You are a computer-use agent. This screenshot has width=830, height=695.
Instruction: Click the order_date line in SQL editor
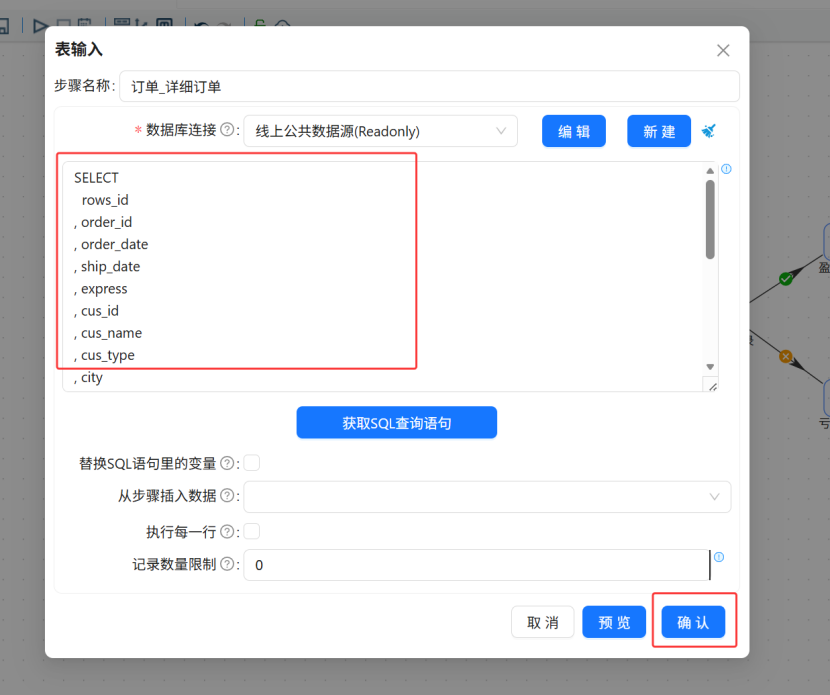tap(111, 245)
